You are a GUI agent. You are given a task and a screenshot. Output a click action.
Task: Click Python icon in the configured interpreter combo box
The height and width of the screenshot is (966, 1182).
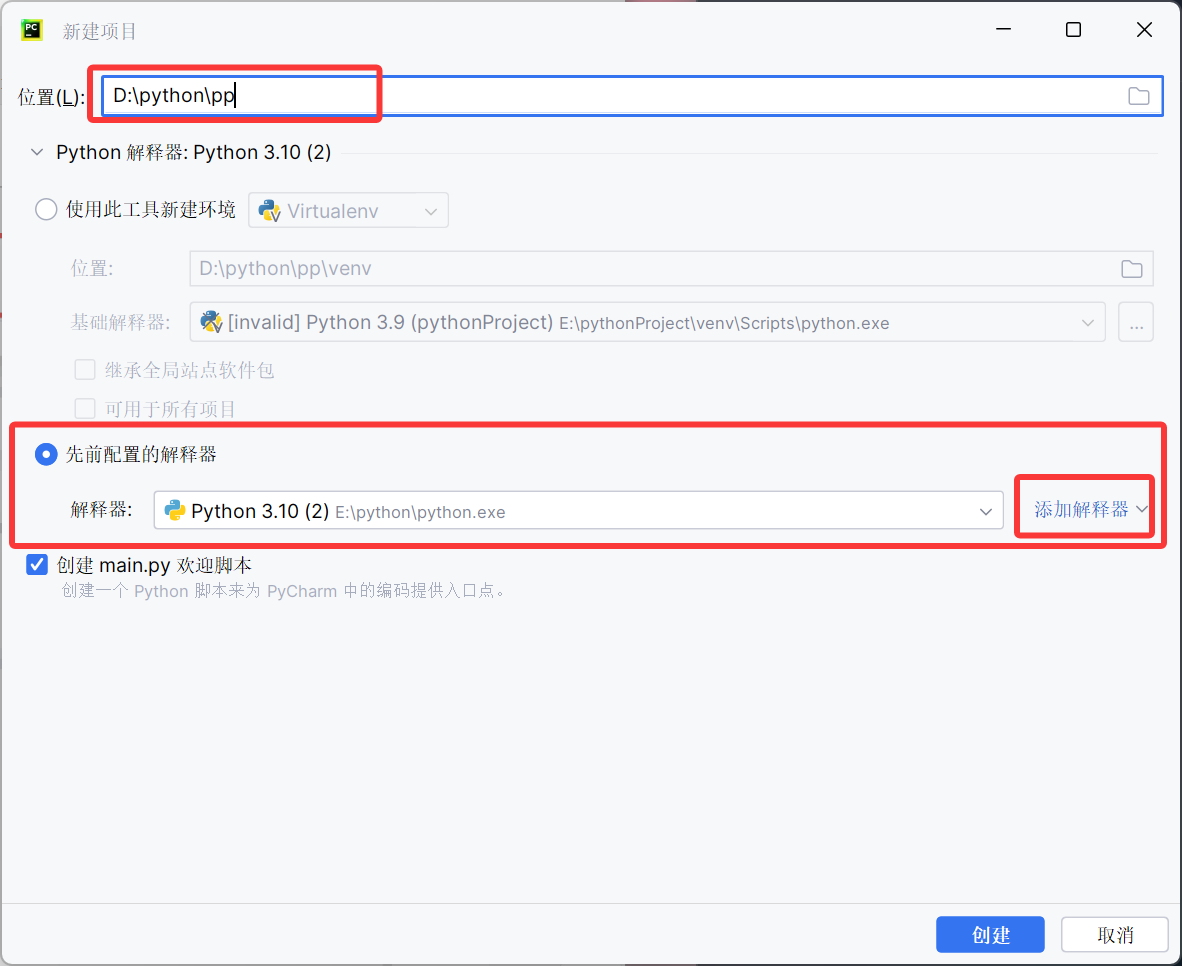point(175,511)
